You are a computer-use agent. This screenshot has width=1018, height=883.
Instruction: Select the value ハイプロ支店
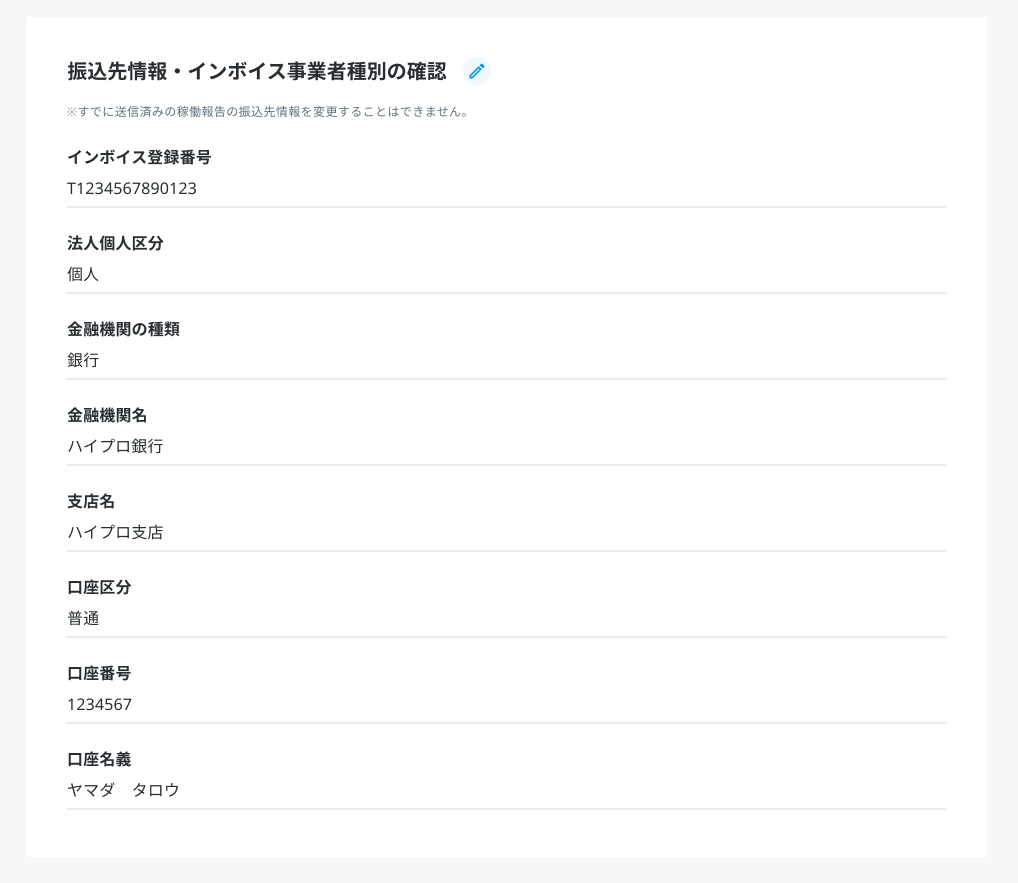click(x=116, y=532)
